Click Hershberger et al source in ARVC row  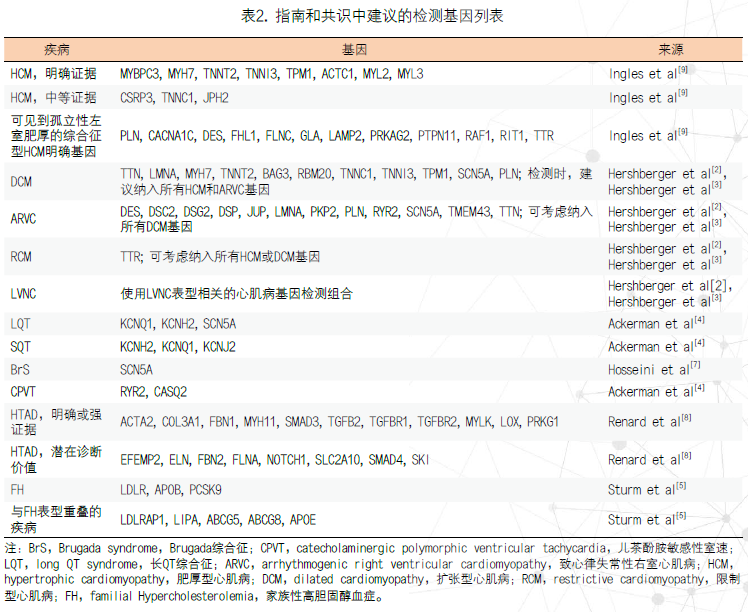coord(667,219)
